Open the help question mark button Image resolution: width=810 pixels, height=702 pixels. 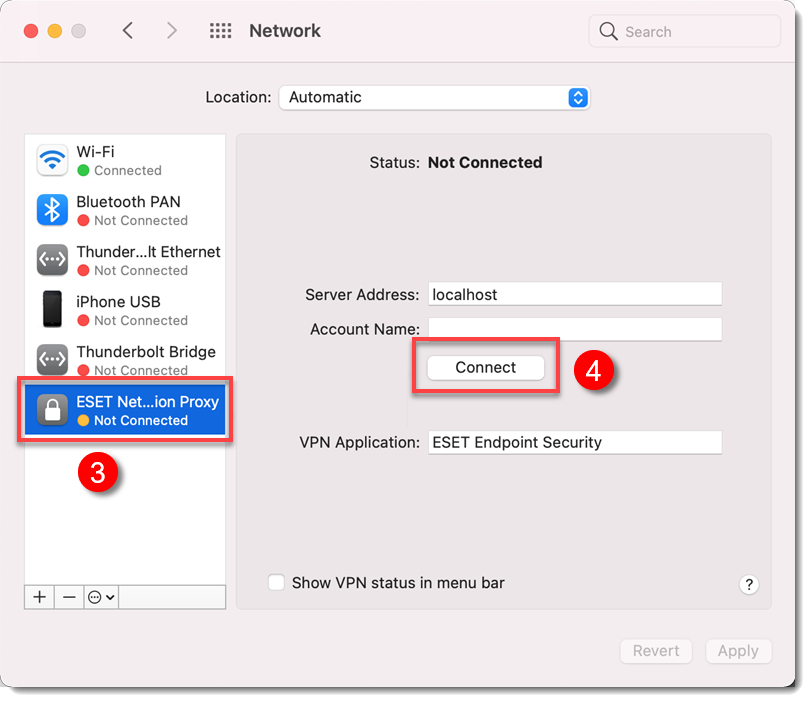pyautogui.click(x=749, y=584)
